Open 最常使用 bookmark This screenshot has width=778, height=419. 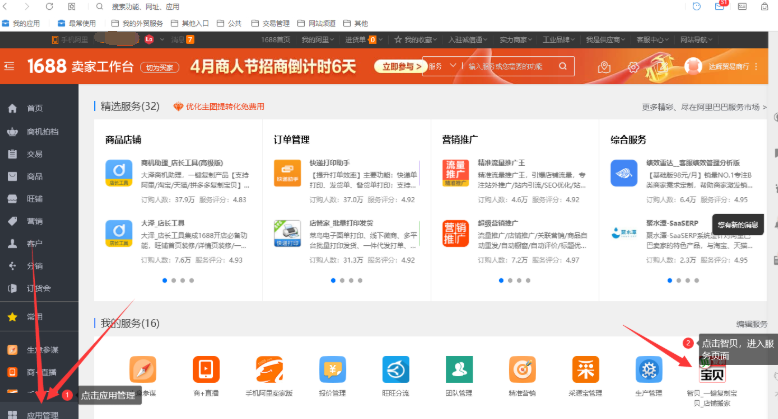(x=77, y=23)
